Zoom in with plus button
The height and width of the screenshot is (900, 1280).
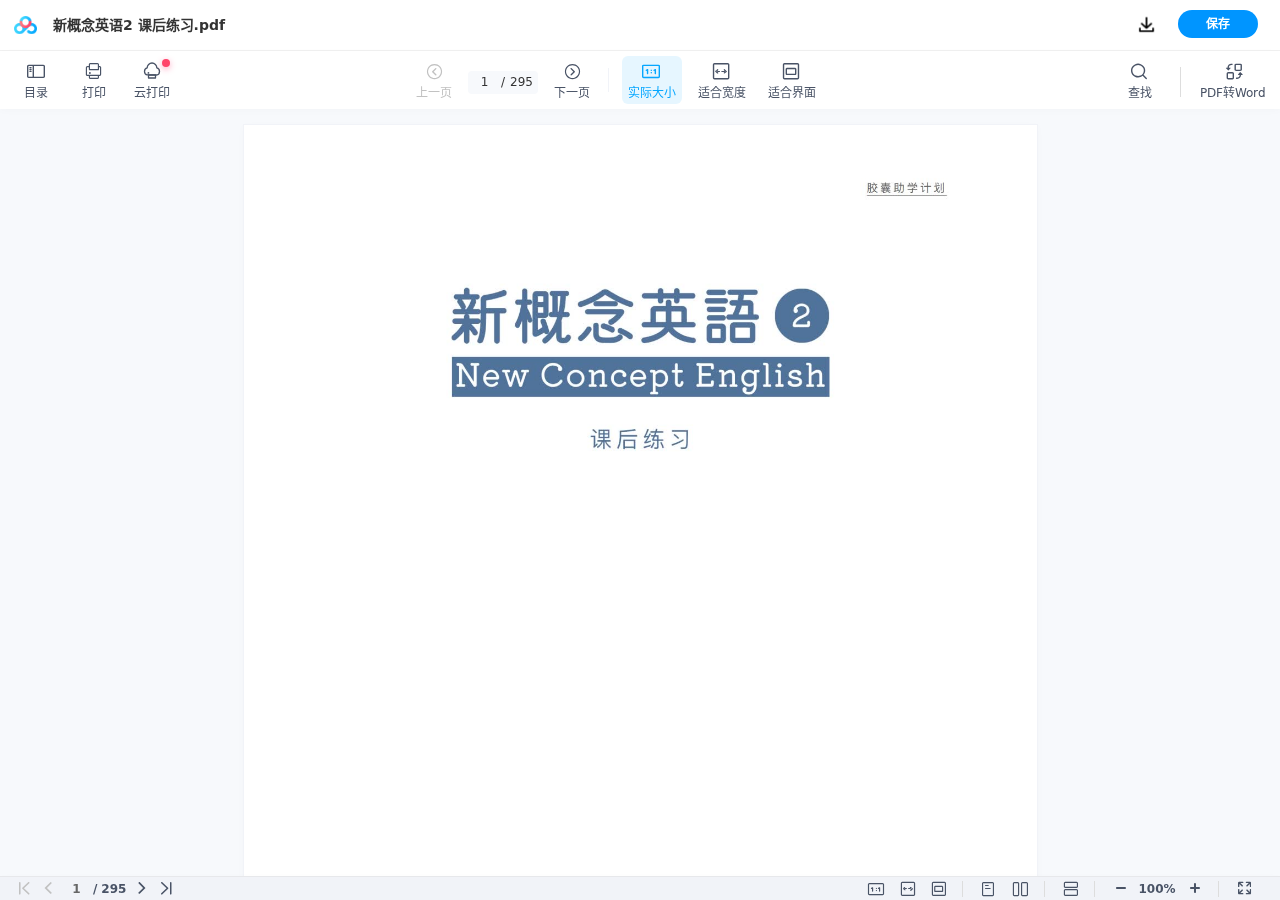tap(1195, 888)
